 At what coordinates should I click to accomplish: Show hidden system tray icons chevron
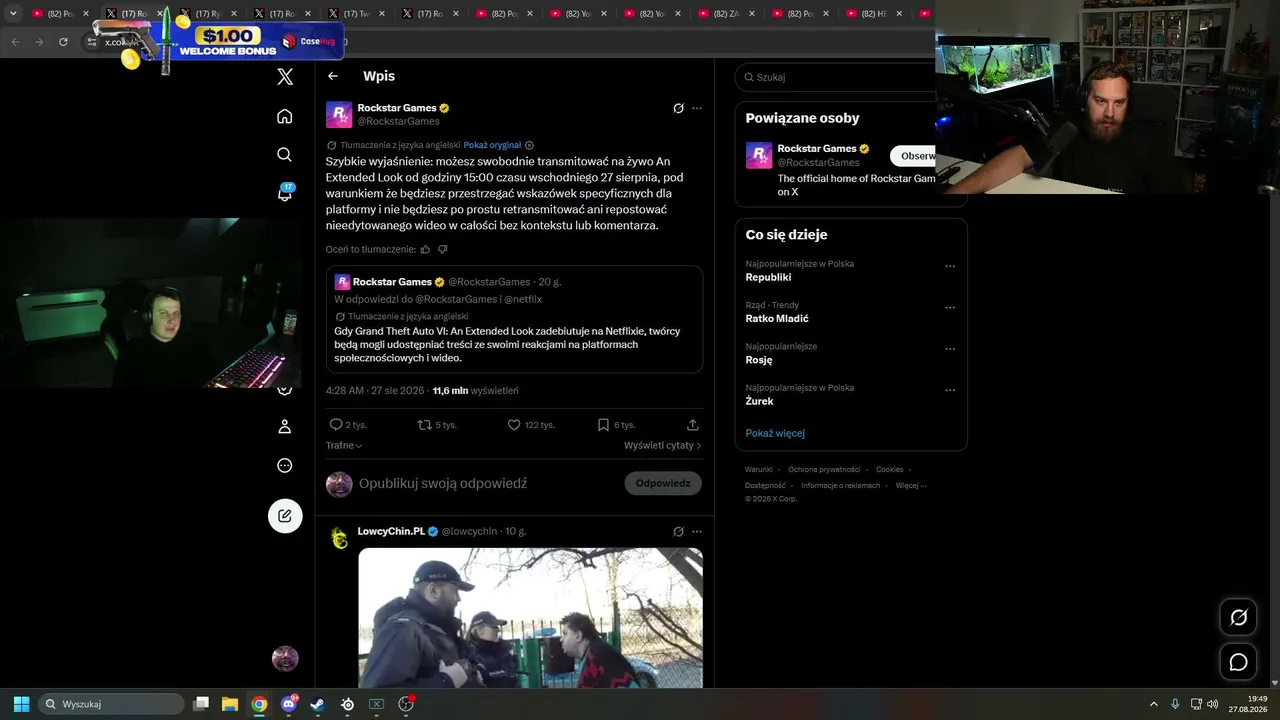(x=1153, y=704)
